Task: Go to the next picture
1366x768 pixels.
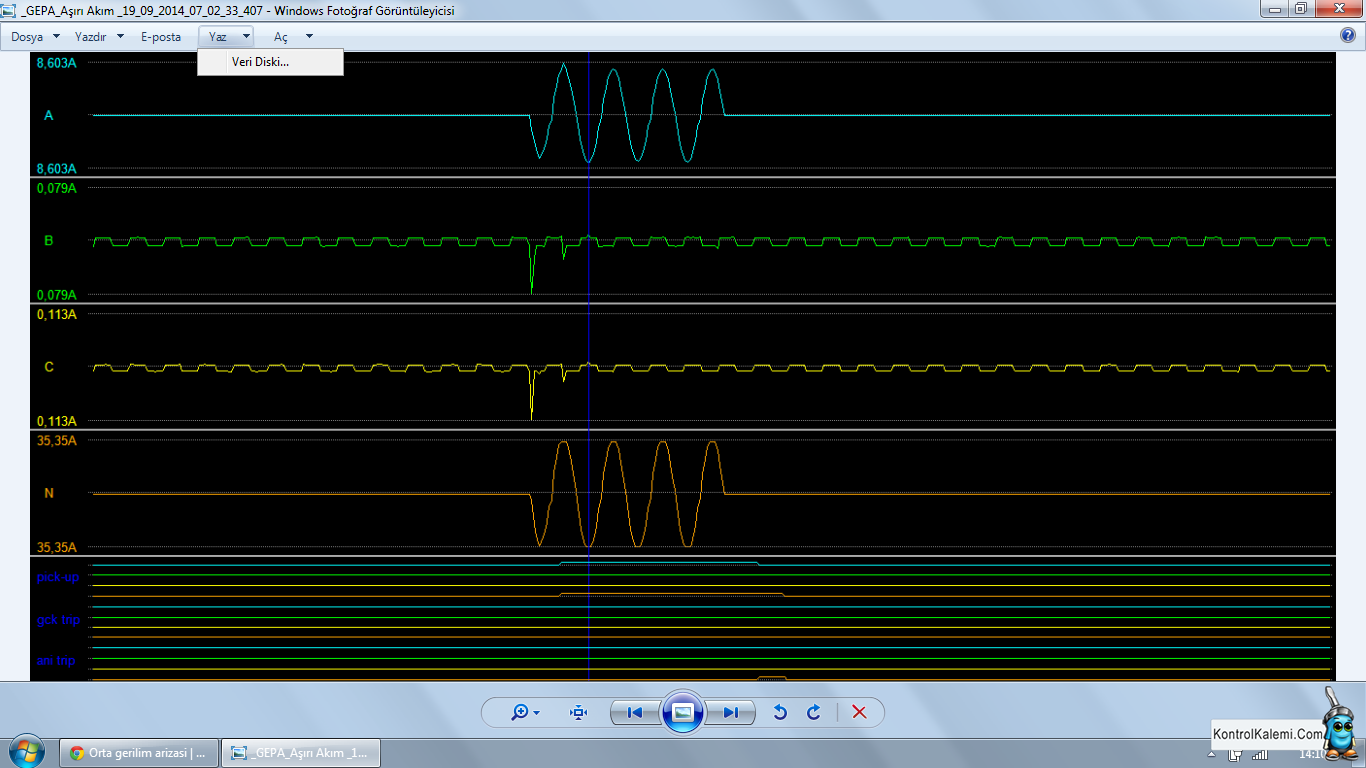Action: (731, 712)
